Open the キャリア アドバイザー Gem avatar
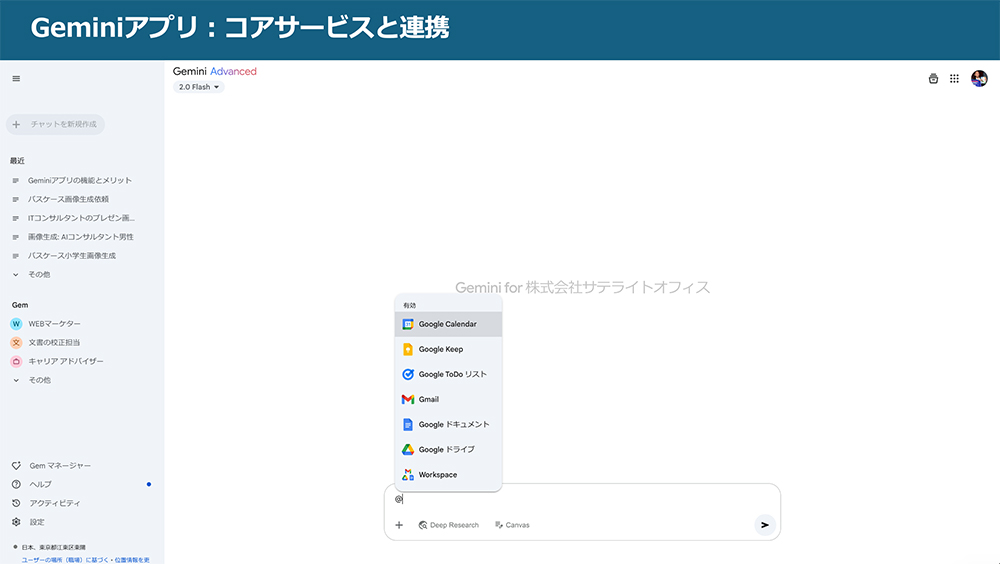This screenshot has height=564, width=1000. point(17,361)
